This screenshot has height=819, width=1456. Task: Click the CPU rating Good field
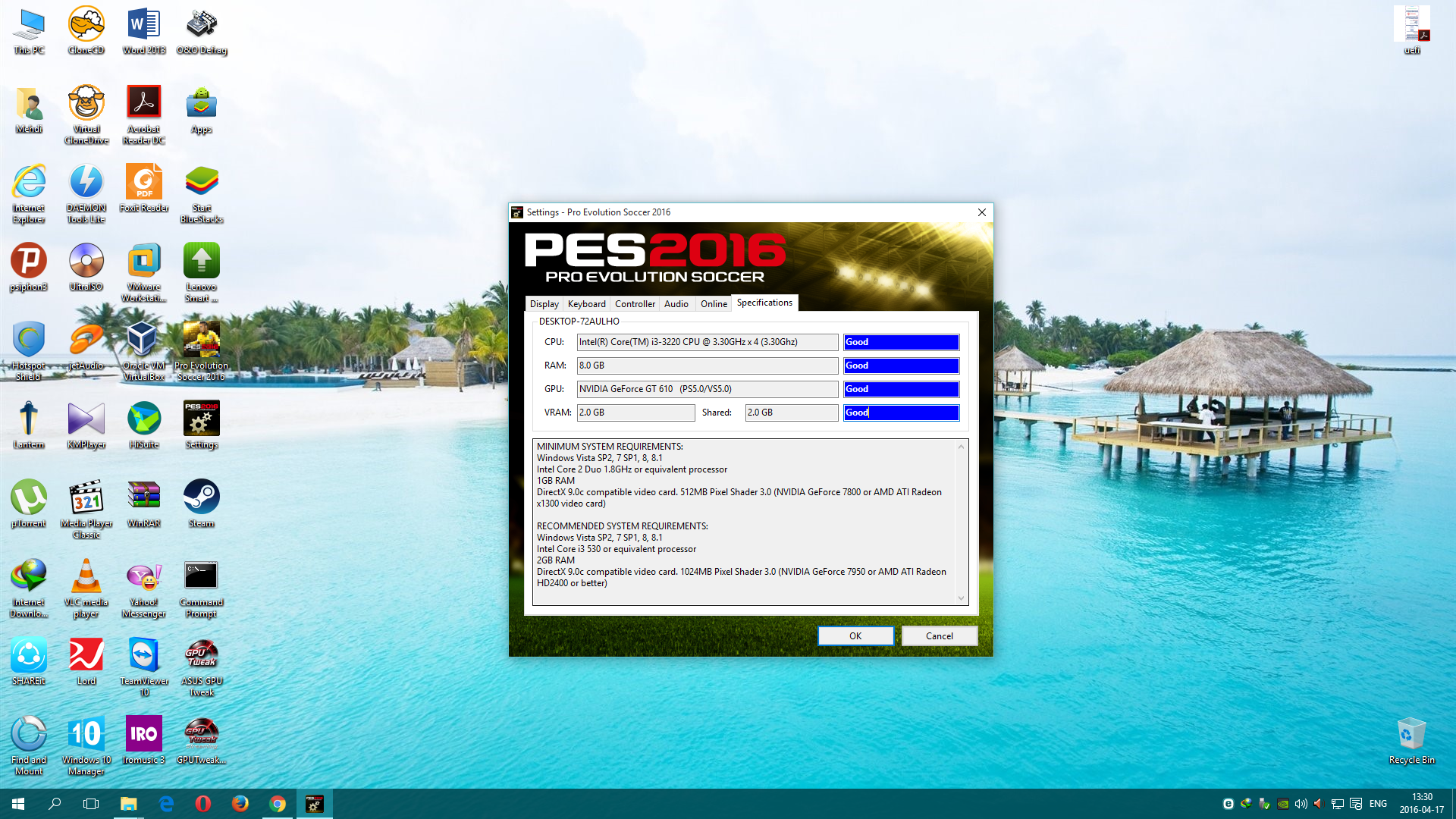coord(901,342)
